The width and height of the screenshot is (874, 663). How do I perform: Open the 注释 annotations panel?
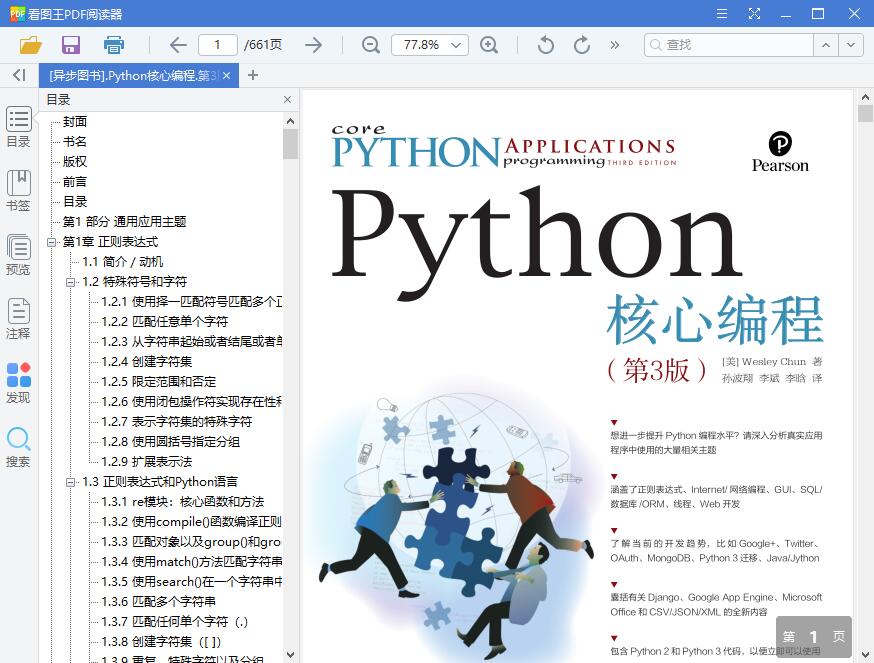click(18, 319)
